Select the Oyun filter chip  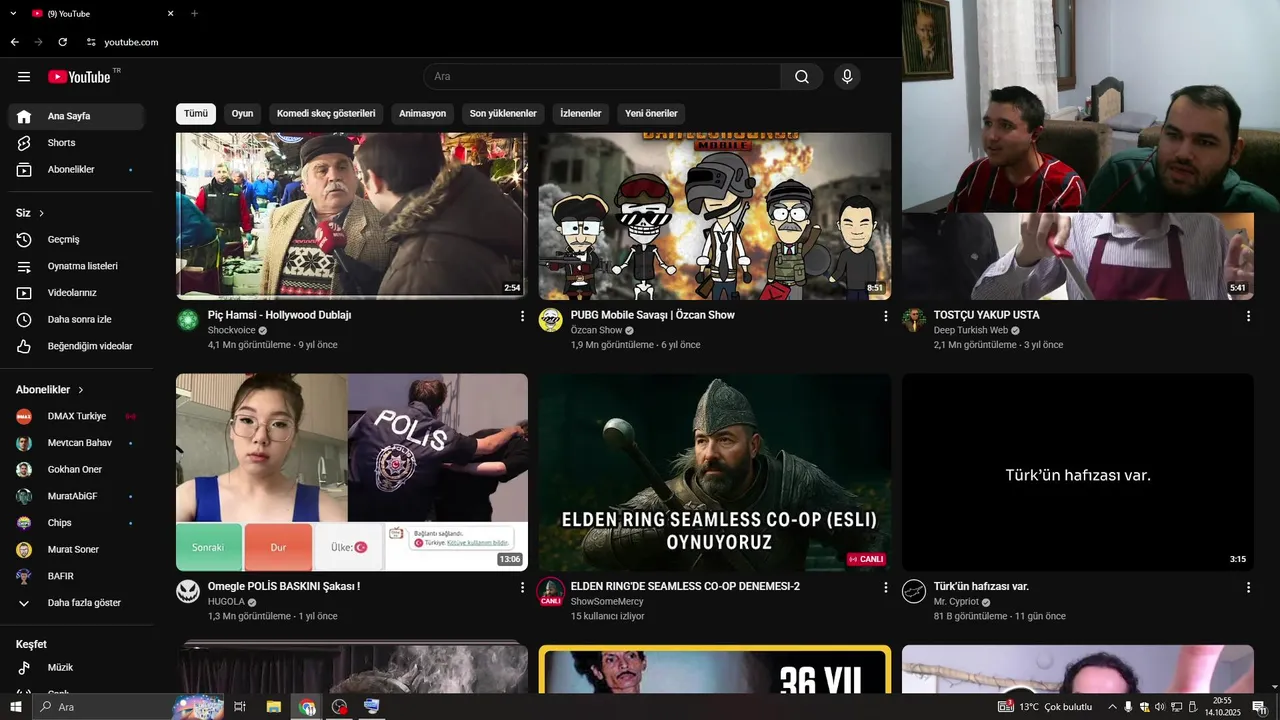(243, 113)
